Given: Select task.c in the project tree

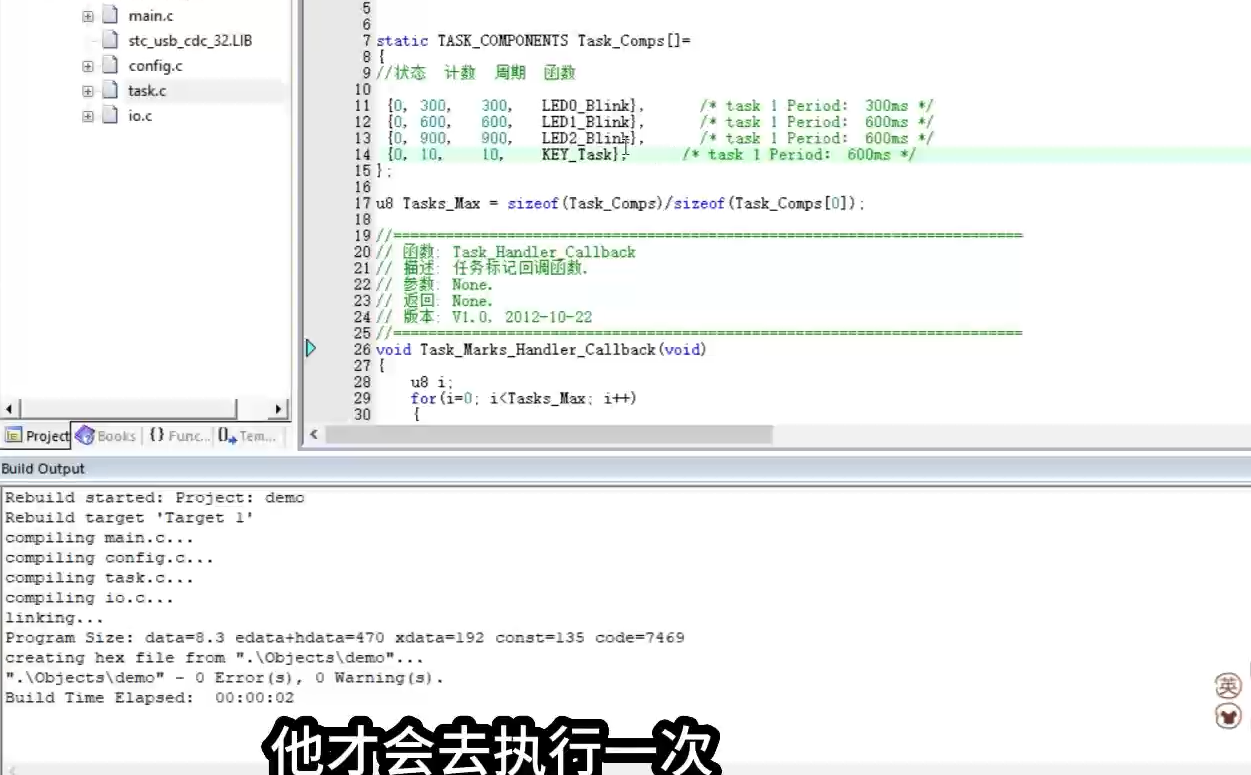Looking at the screenshot, I should (x=147, y=91).
